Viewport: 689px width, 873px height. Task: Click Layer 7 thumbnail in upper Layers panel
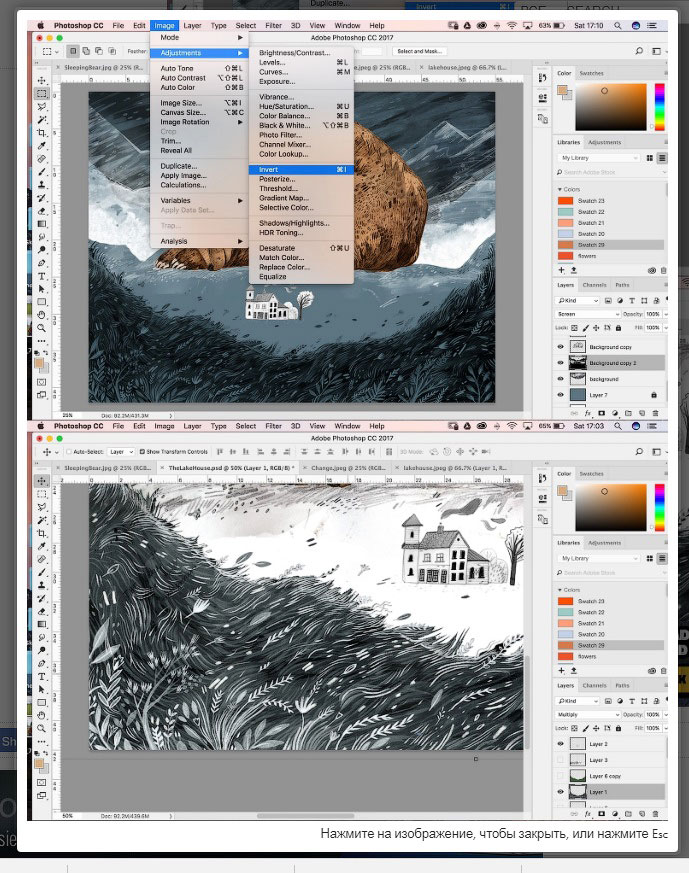coord(578,395)
